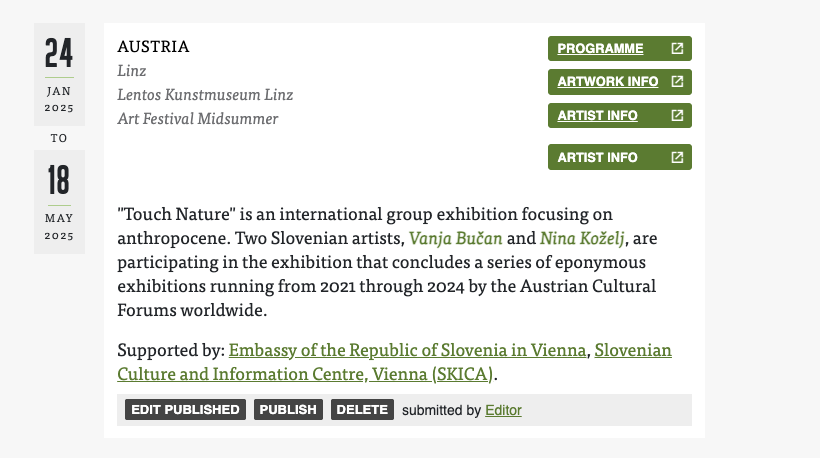
Task: Delete this event entry
Action: (x=362, y=410)
